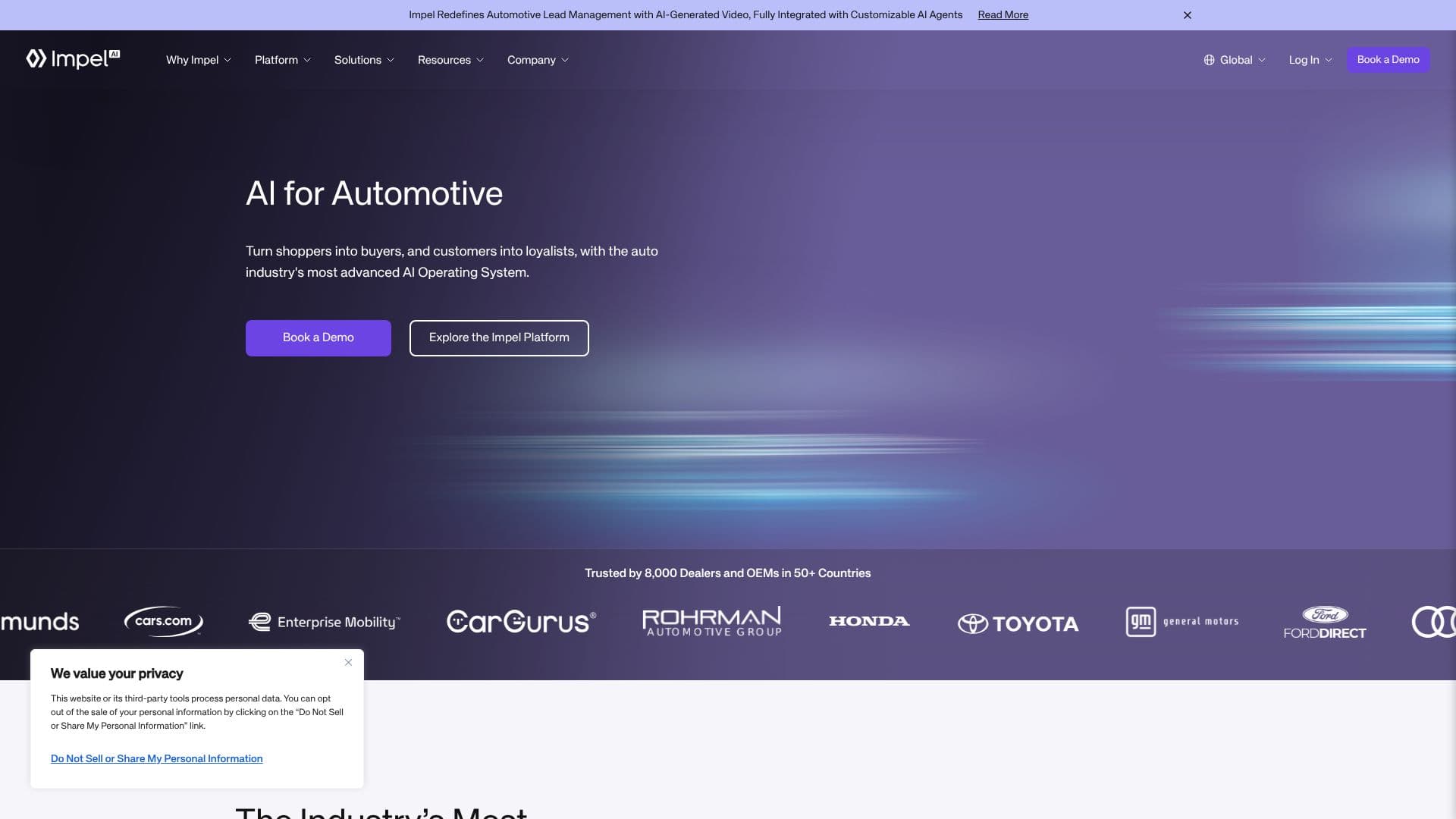Open the Platform dropdown menu
Viewport: 1456px width, 819px height.
(x=283, y=60)
